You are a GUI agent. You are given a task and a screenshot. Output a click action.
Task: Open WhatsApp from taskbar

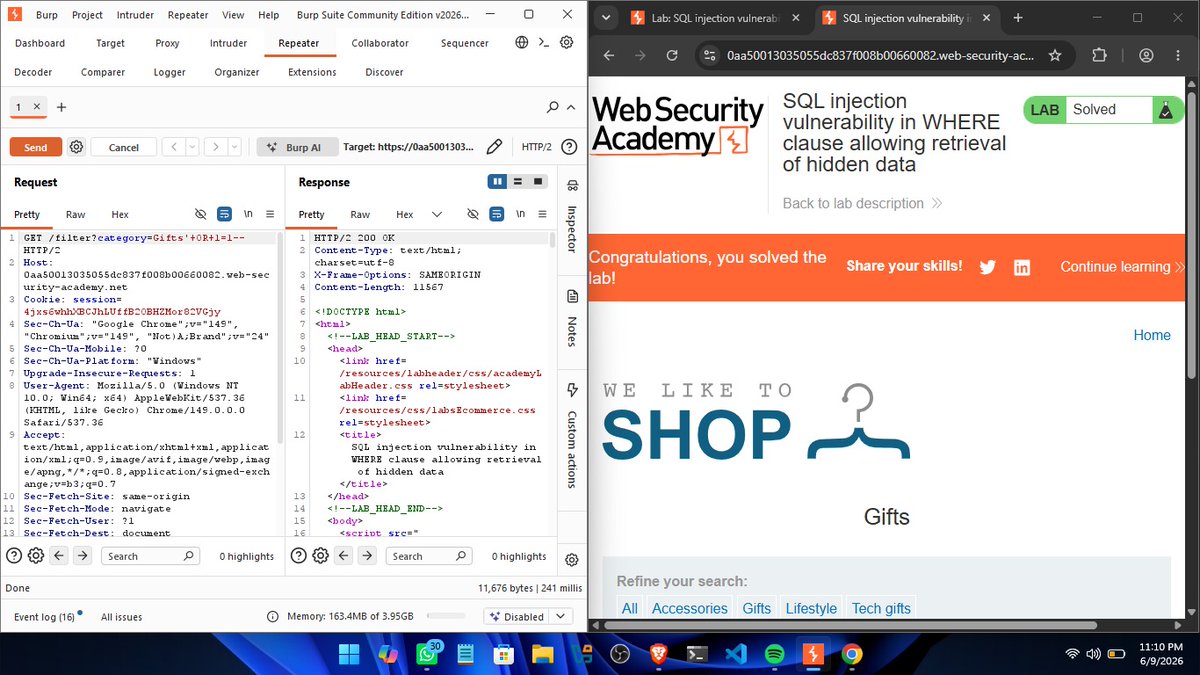point(427,653)
